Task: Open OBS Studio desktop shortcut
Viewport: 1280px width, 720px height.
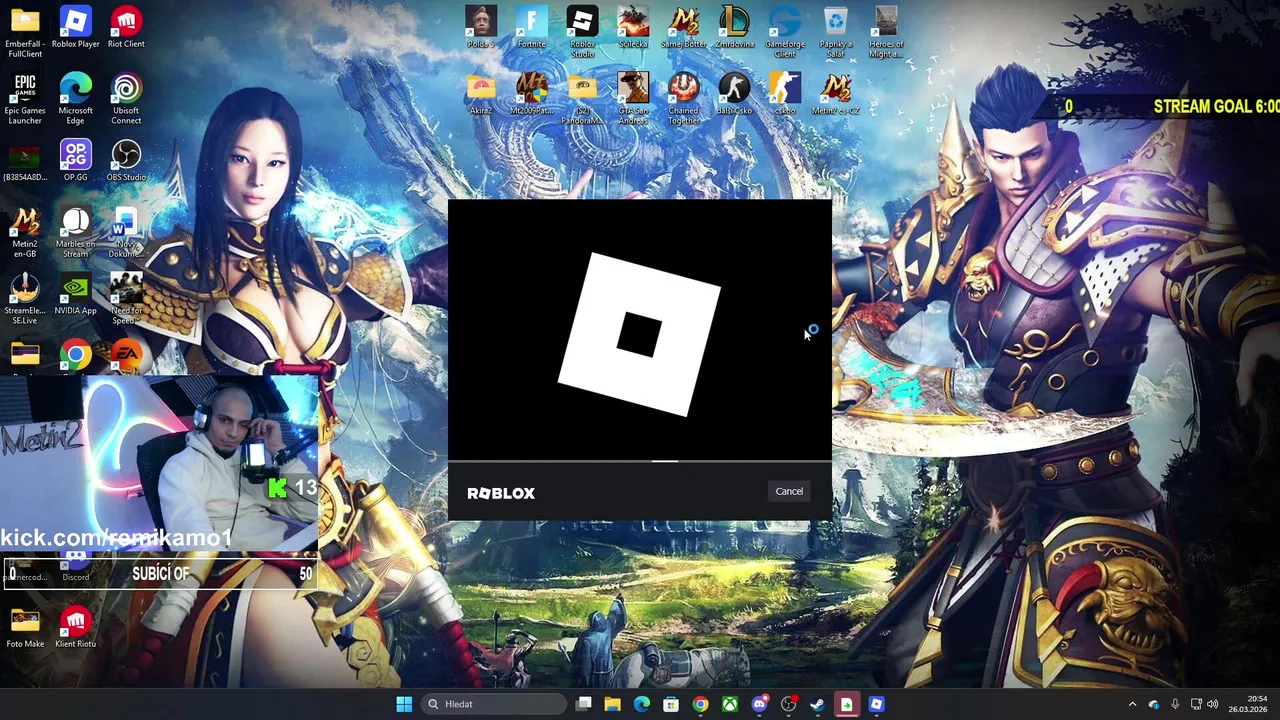Action: [x=126, y=161]
